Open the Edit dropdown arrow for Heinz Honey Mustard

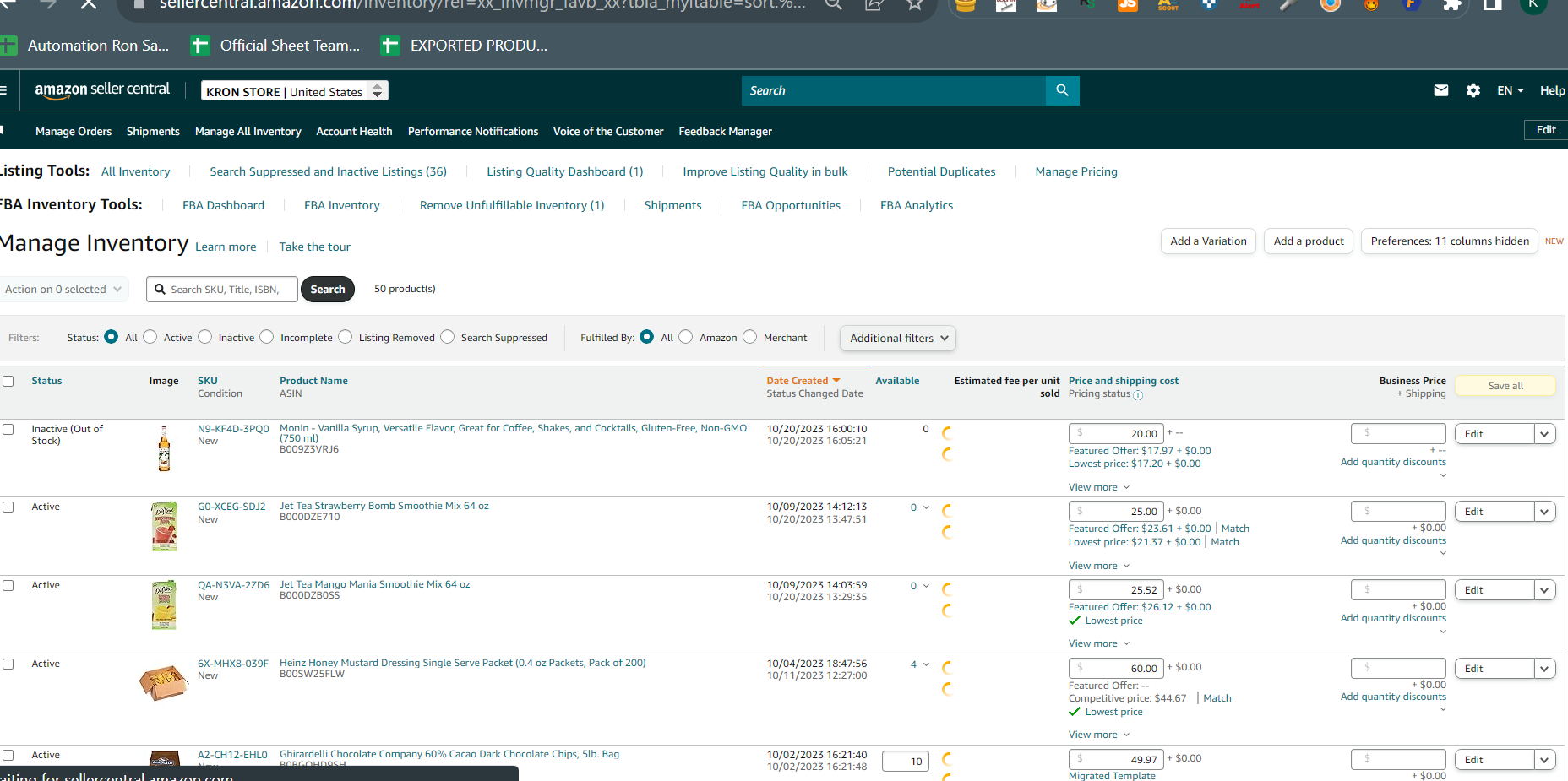pos(1545,669)
